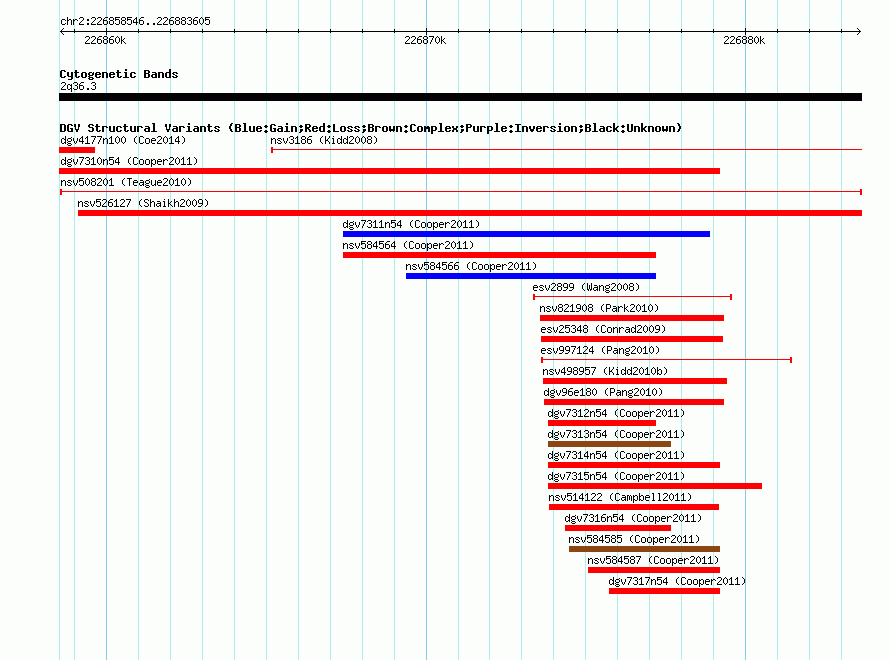Click the 226880k ruler position

tap(744, 40)
